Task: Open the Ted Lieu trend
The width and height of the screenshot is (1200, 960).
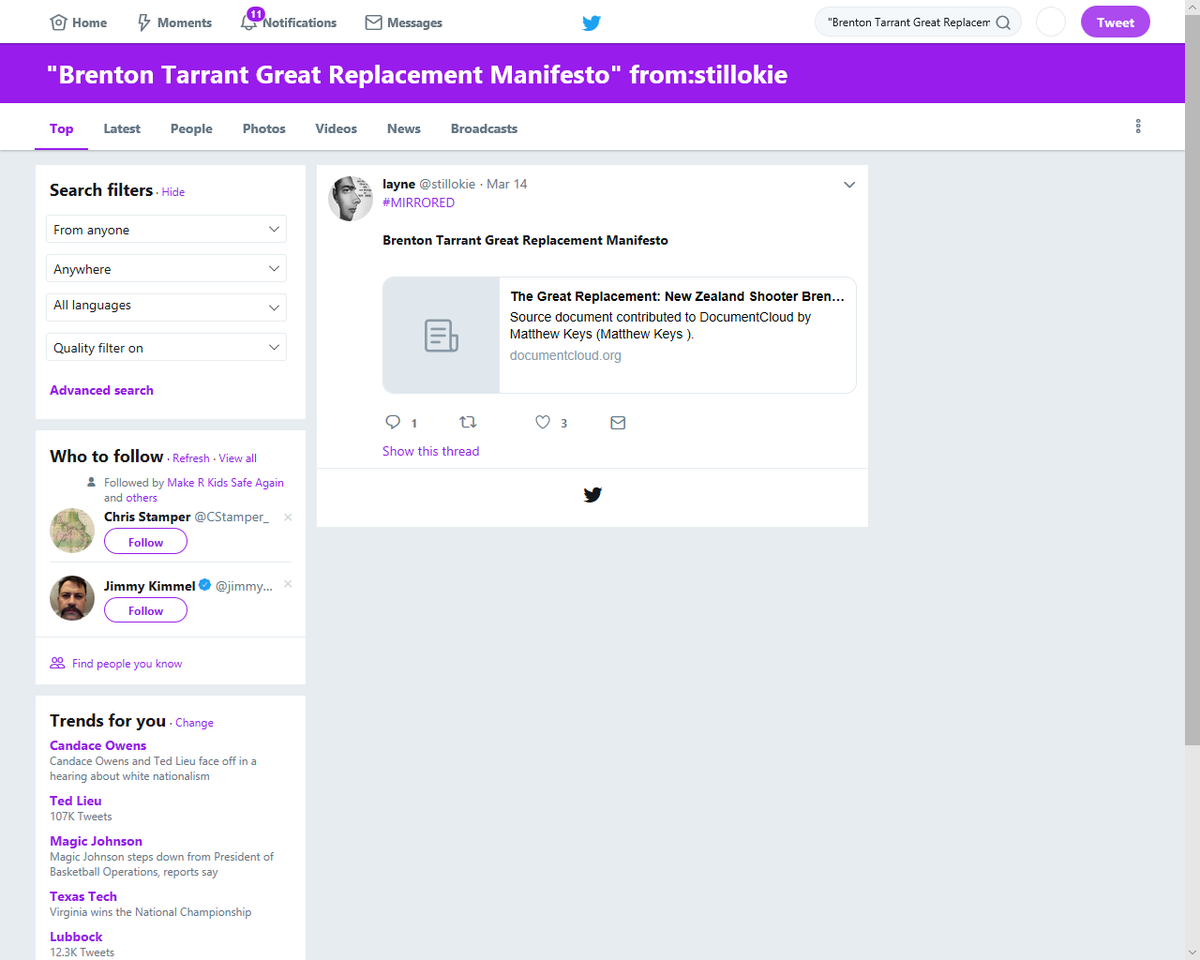Action: (x=76, y=800)
